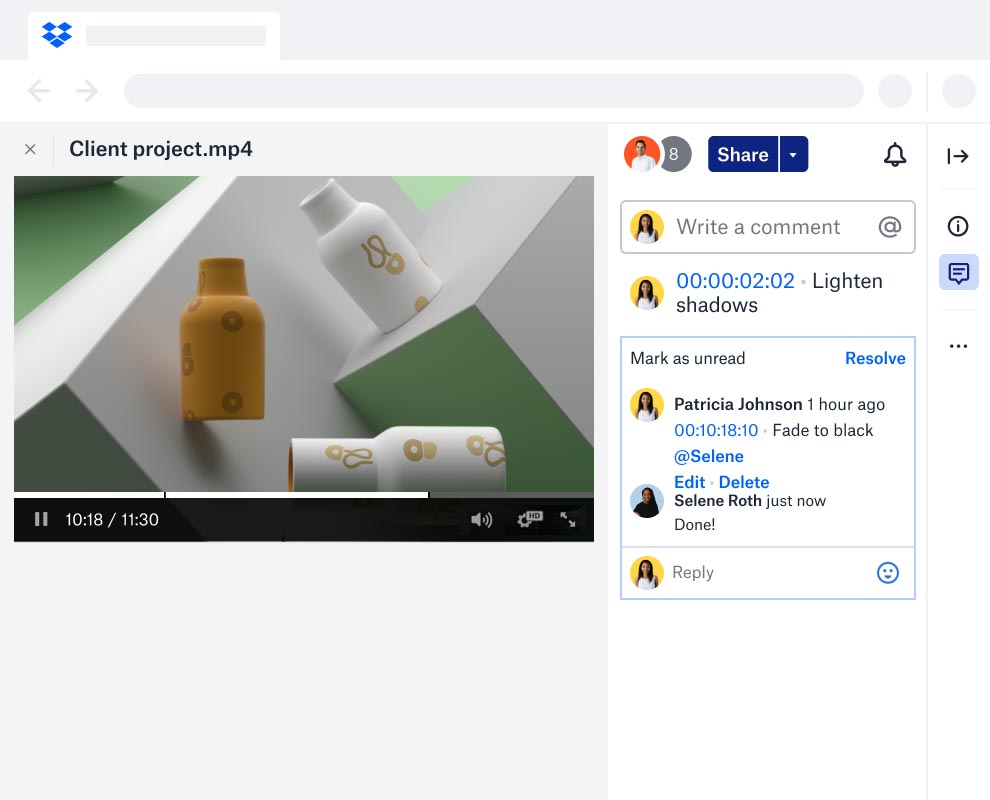Mark the thread as unread
Screen dimensions: 990x800
pyautogui.click(x=687, y=358)
